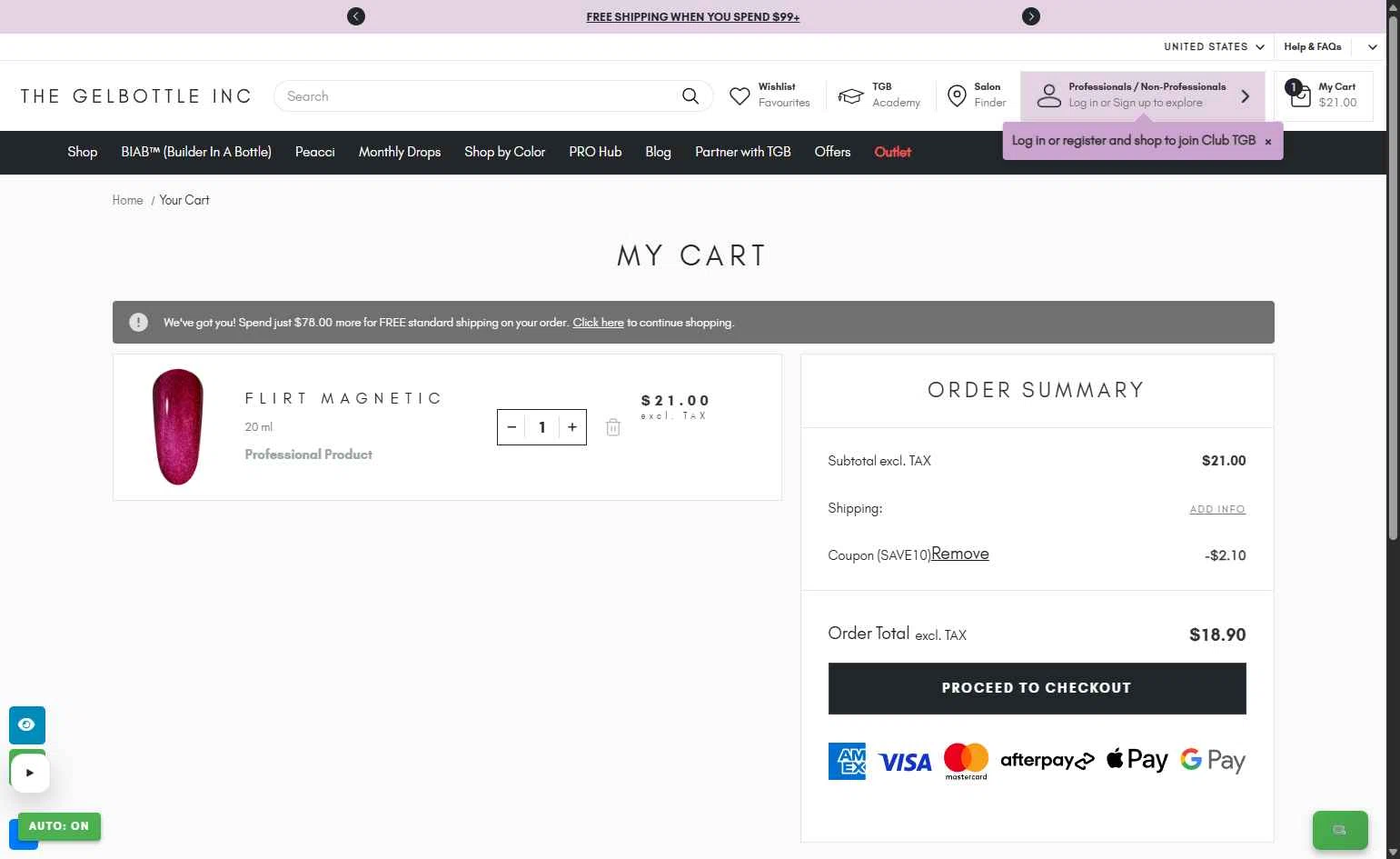The height and width of the screenshot is (859, 1400).
Task: Dismiss the Club TGB tooltip
Action: point(1268,142)
